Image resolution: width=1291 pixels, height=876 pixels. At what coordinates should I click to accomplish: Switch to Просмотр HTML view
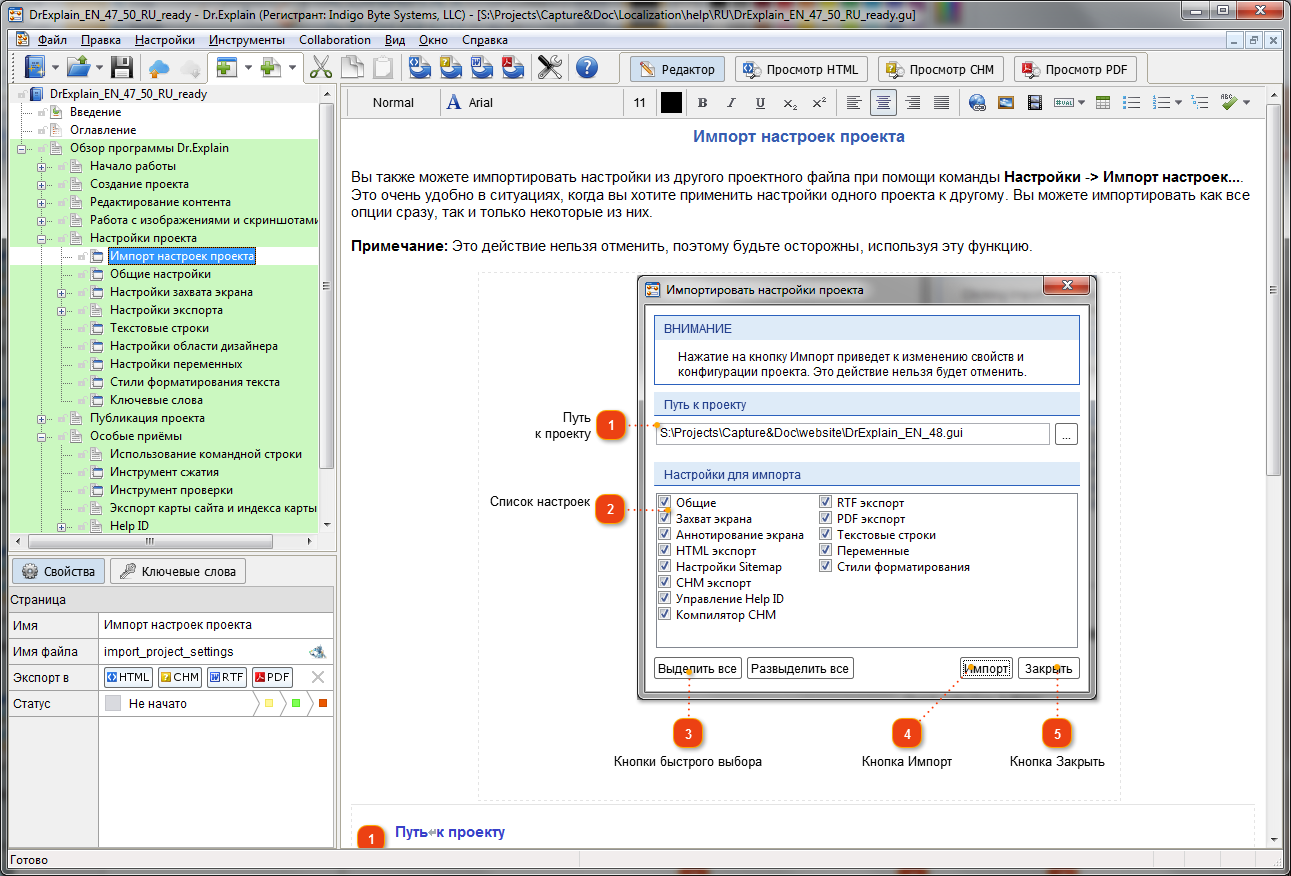tap(801, 69)
